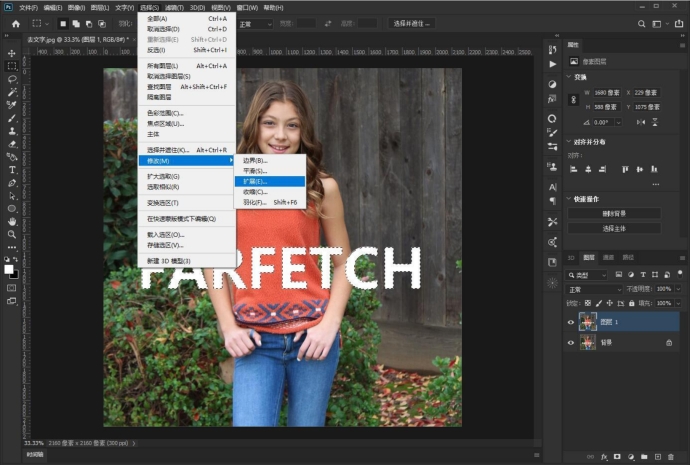Toggle the layer filter on/off switch
The width and height of the screenshot is (690, 465).
coord(680,274)
